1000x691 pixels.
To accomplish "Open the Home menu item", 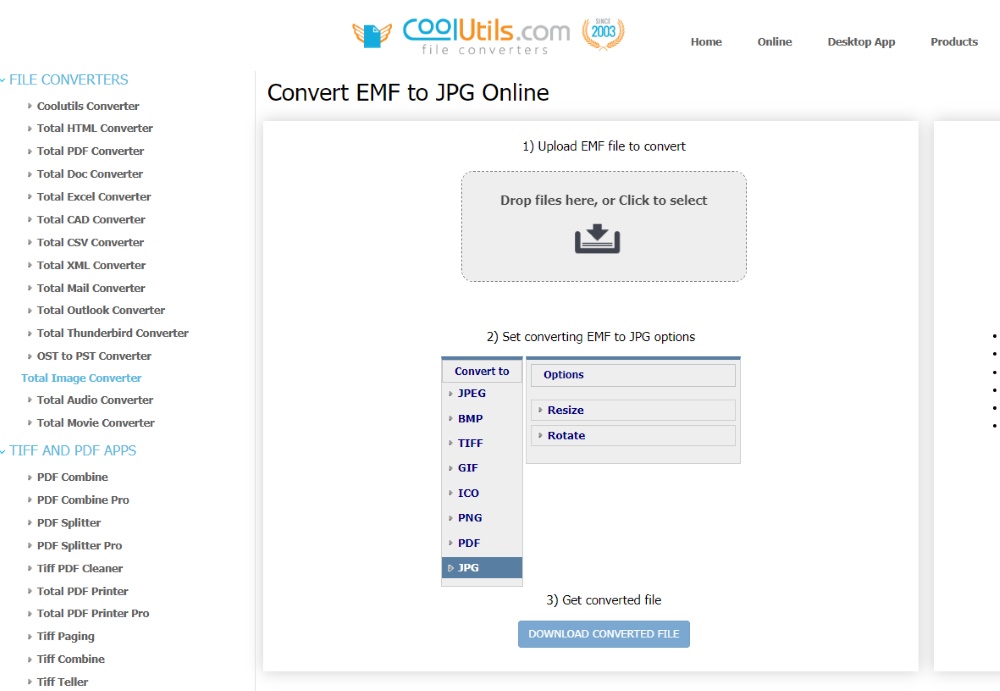I will tap(706, 42).
